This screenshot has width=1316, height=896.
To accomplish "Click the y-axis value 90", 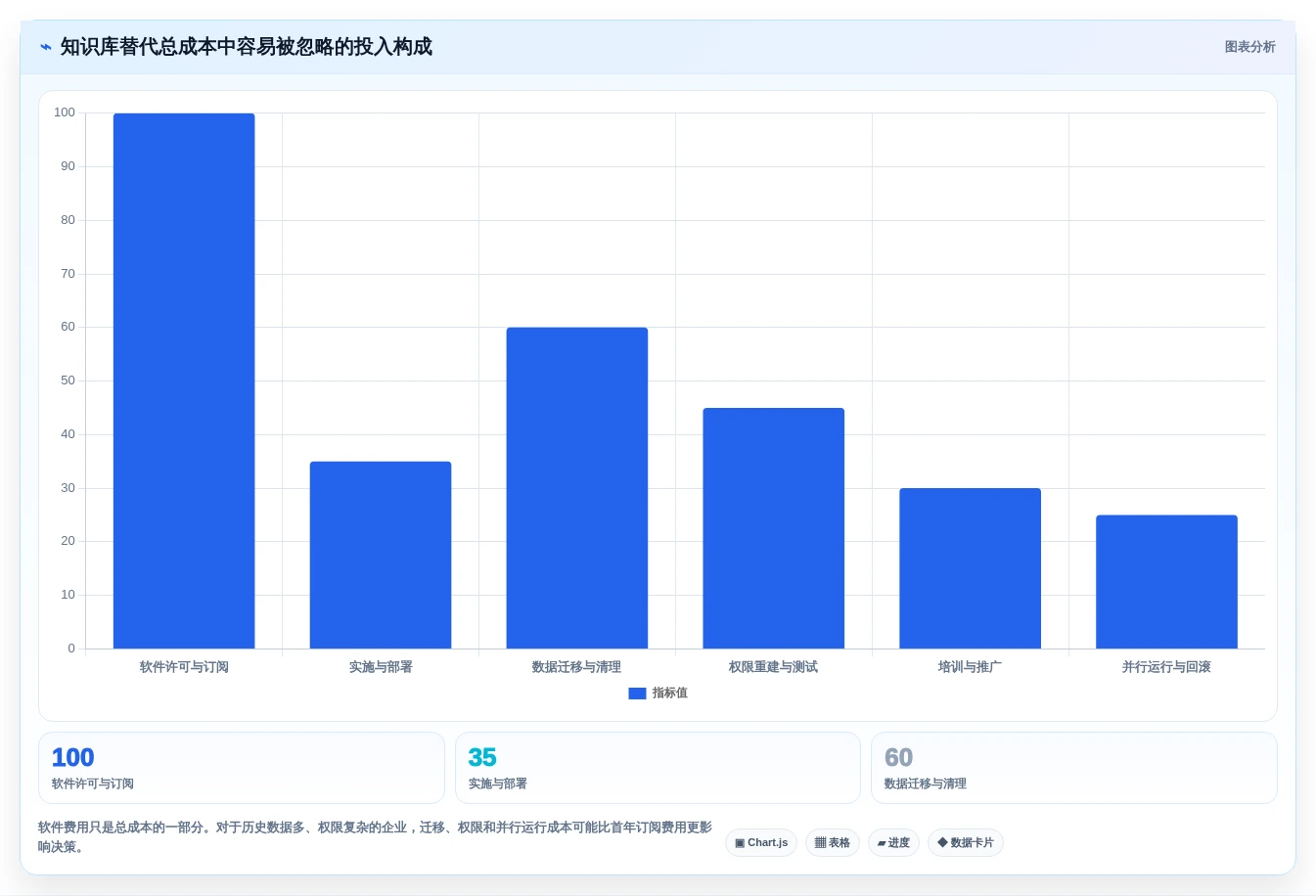I will (68, 166).
